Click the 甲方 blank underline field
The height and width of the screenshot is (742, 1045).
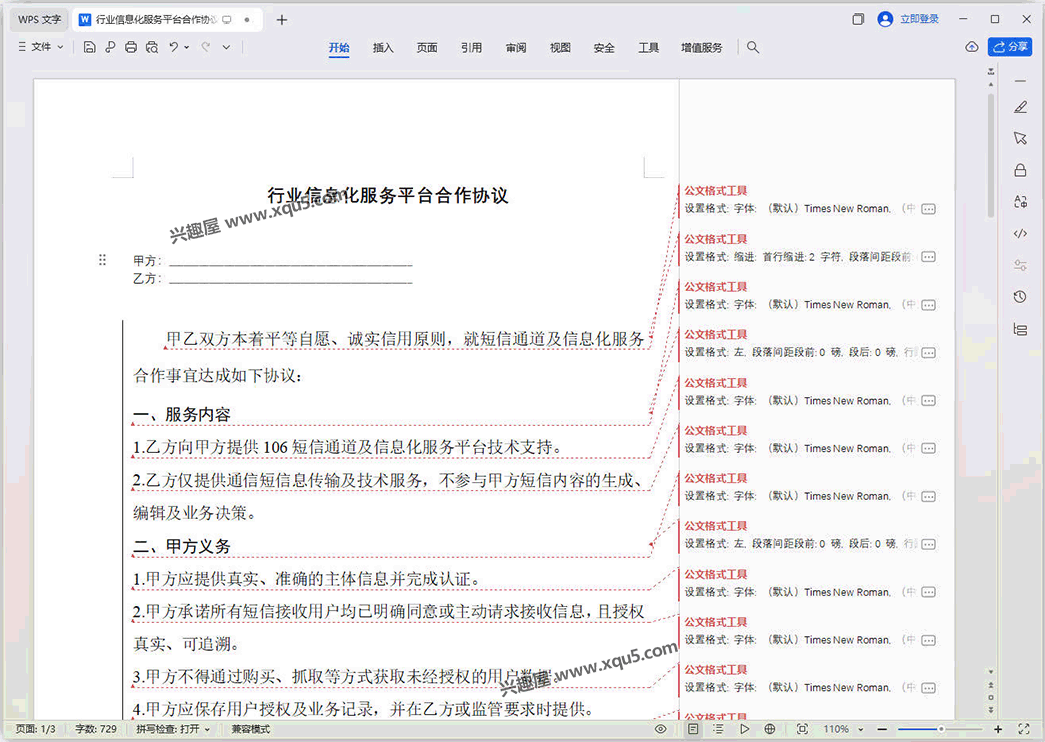coord(291,261)
